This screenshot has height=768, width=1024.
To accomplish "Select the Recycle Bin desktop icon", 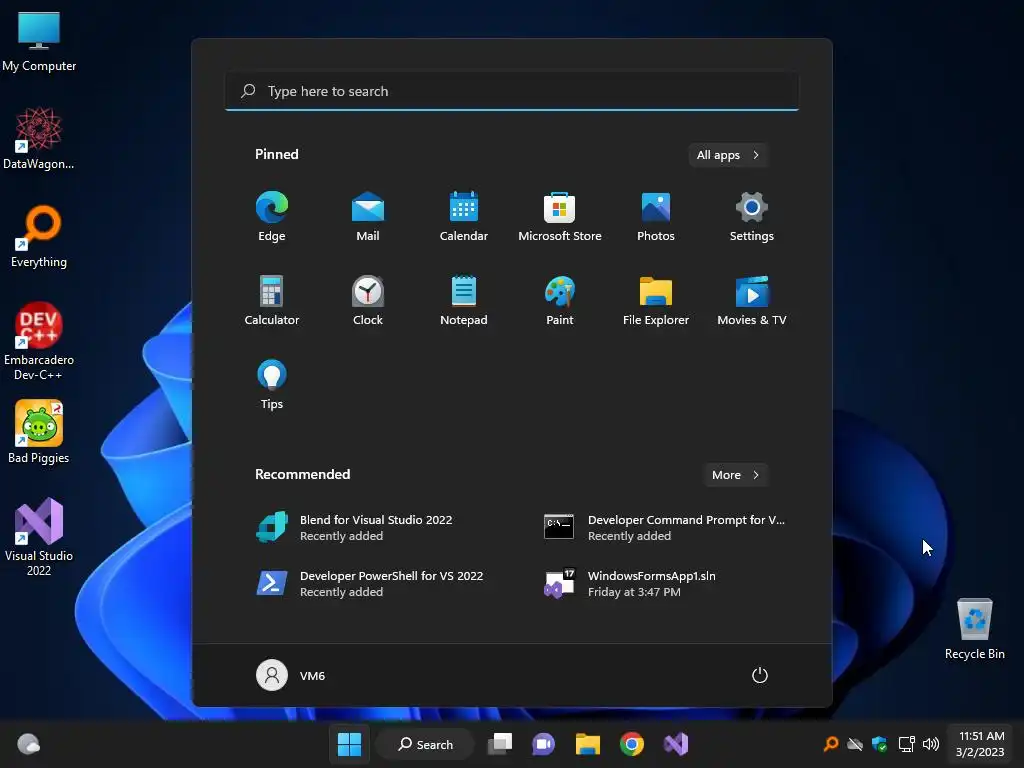I will point(974,628).
